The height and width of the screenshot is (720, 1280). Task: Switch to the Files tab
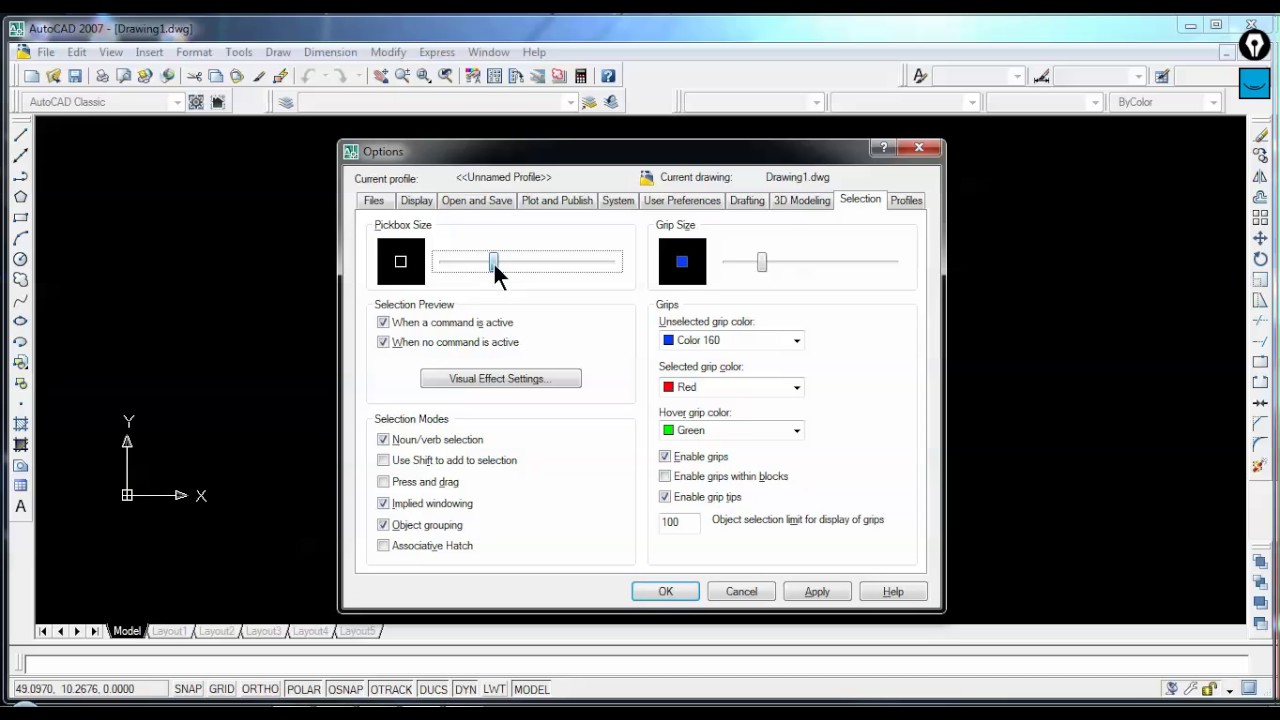click(374, 201)
